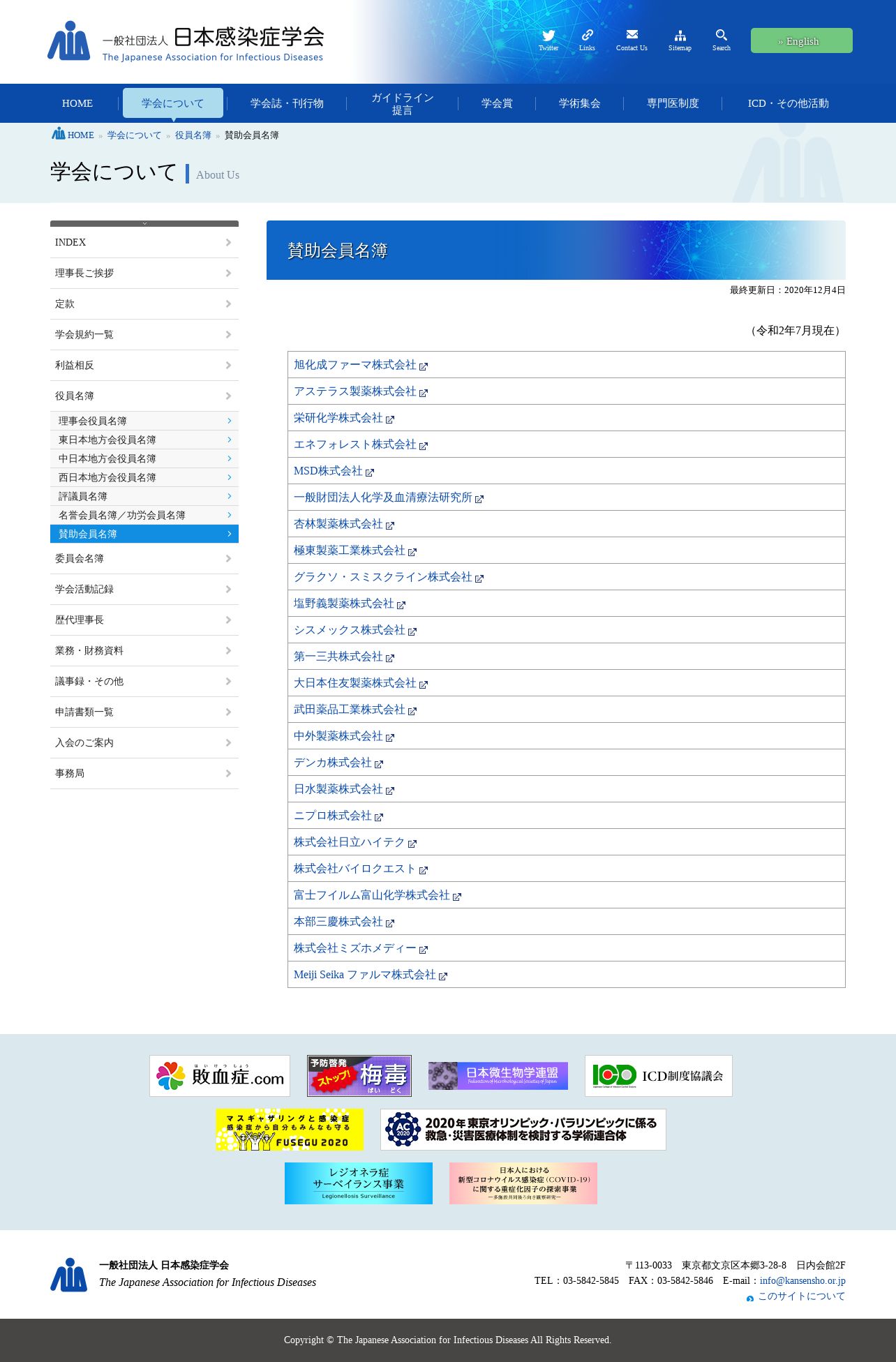
Task: Open 学会規約一覧 sidebar item
Action: [144, 335]
